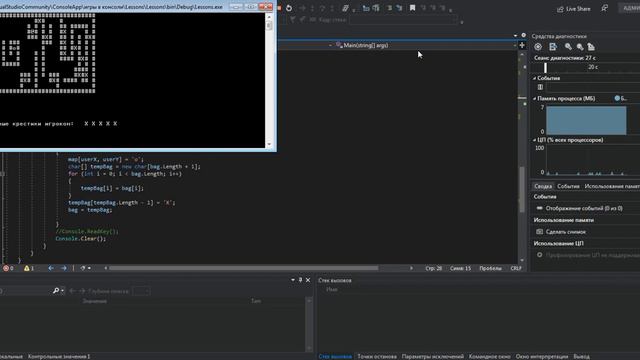Viewport: 640px width, 360px height.
Task: Click the errors count indicator
Action: [x=8, y=268]
